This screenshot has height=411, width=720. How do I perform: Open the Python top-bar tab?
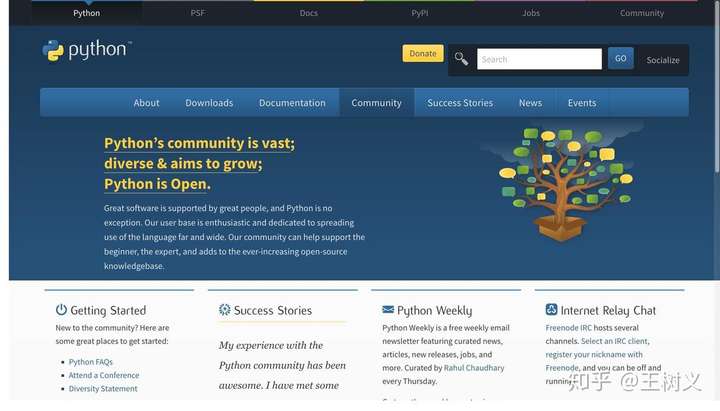tap(86, 13)
